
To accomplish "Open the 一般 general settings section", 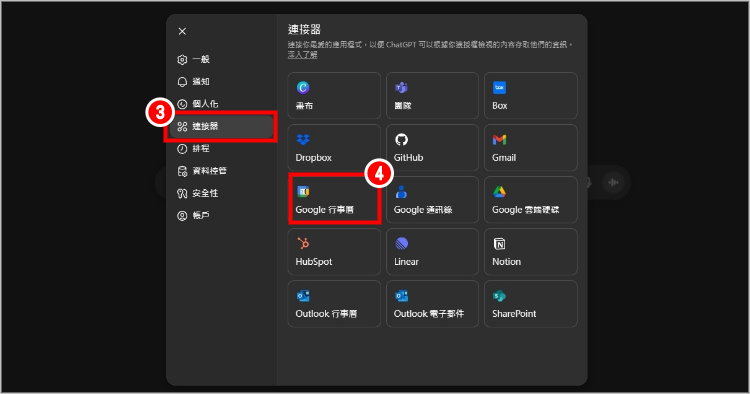I will click(221, 59).
